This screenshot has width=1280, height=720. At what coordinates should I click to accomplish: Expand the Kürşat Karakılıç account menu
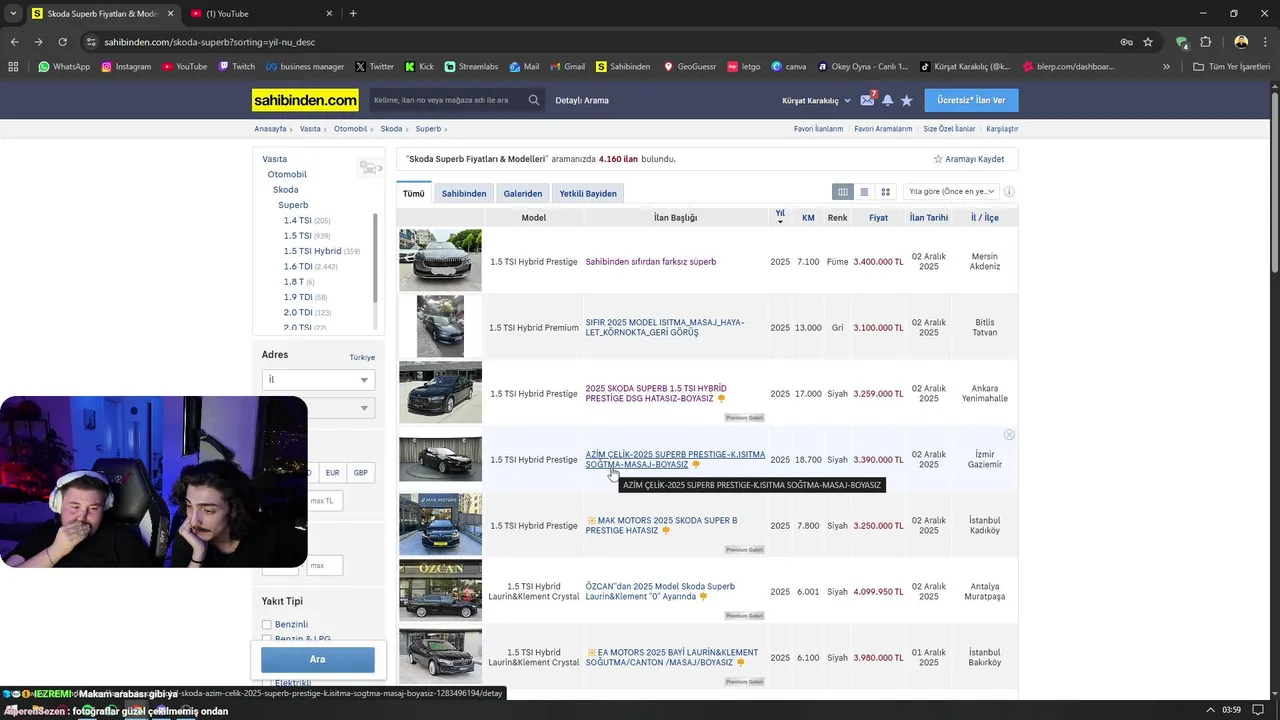[816, 100]
